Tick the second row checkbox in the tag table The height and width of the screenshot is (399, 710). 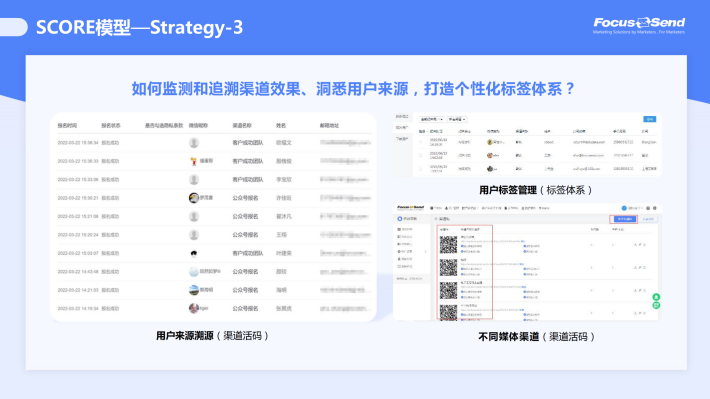click(420, 155)
